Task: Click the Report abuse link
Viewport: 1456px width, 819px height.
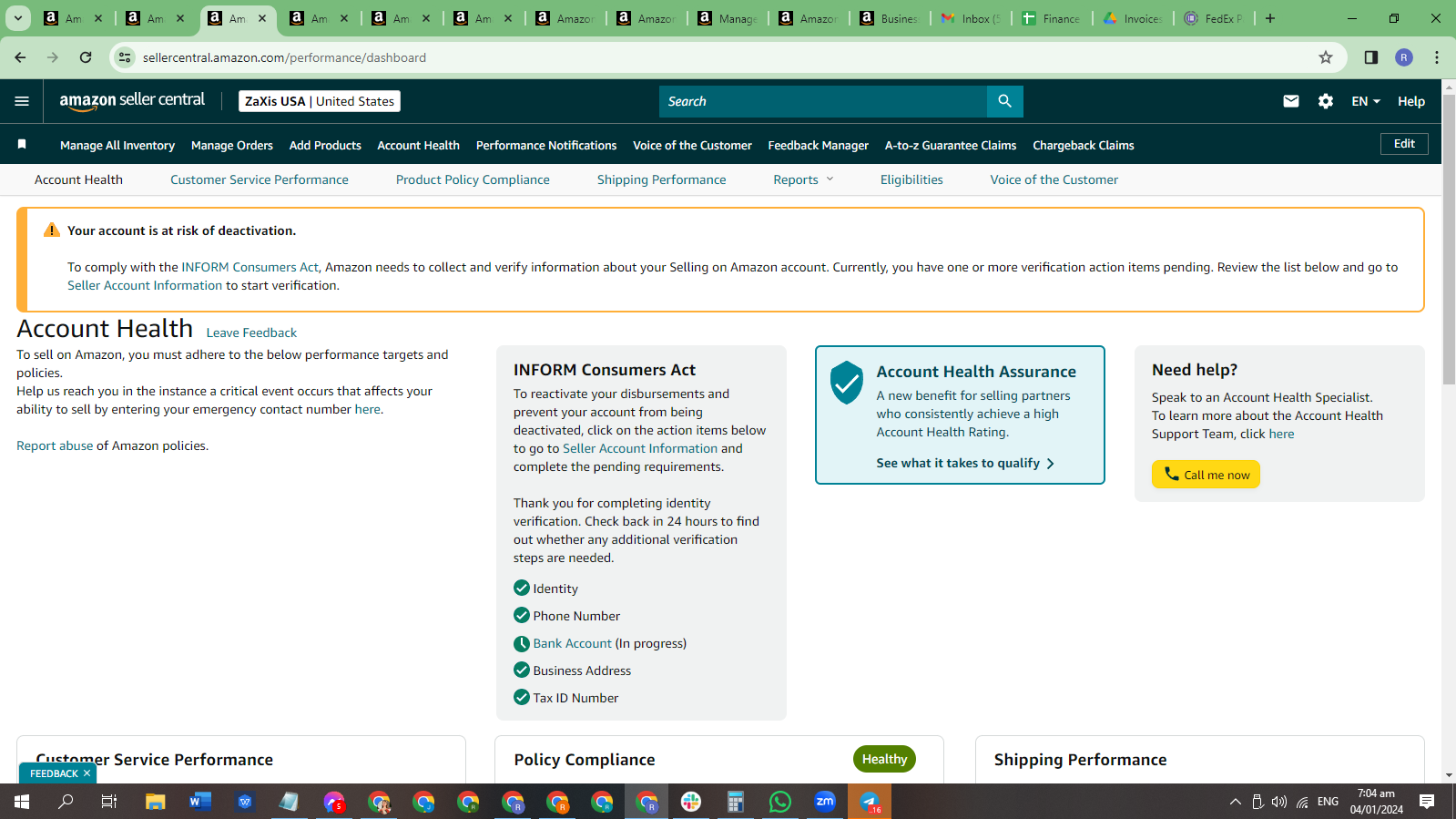Action: pyautogui.click(x=55, y=445)
